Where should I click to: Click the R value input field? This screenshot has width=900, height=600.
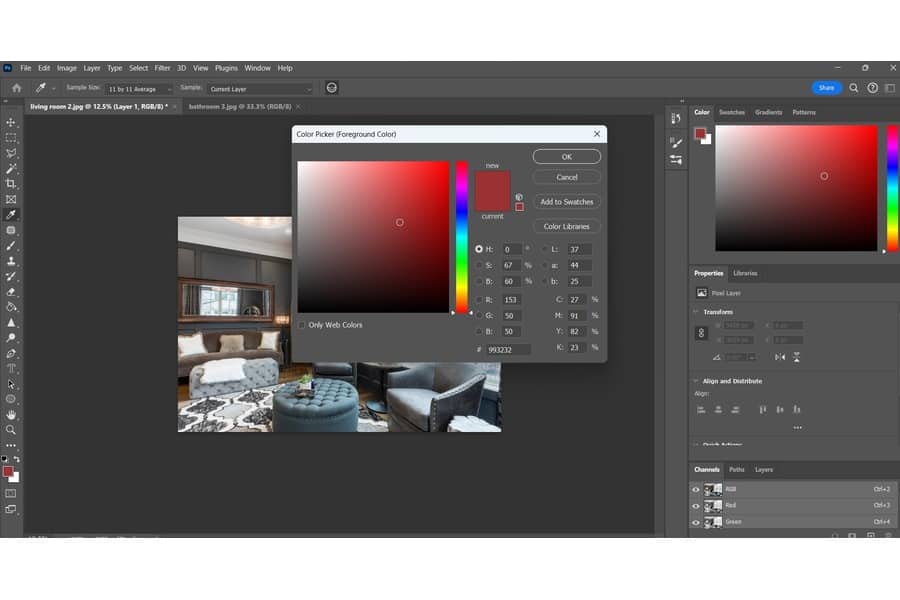511,300
